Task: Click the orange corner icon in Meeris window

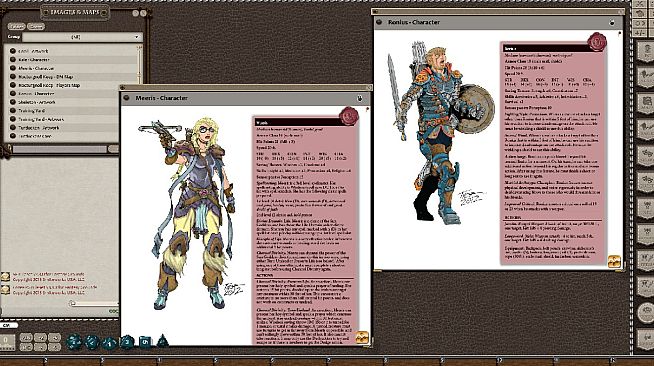Action: coord(362,337)
